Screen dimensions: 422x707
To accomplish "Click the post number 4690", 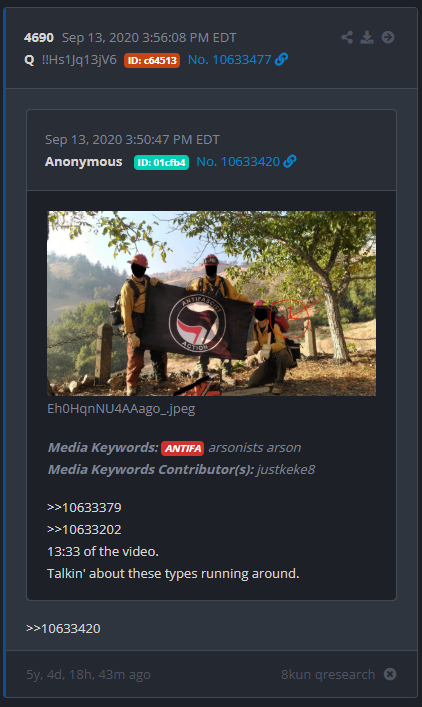I will [x=39, y=37].
